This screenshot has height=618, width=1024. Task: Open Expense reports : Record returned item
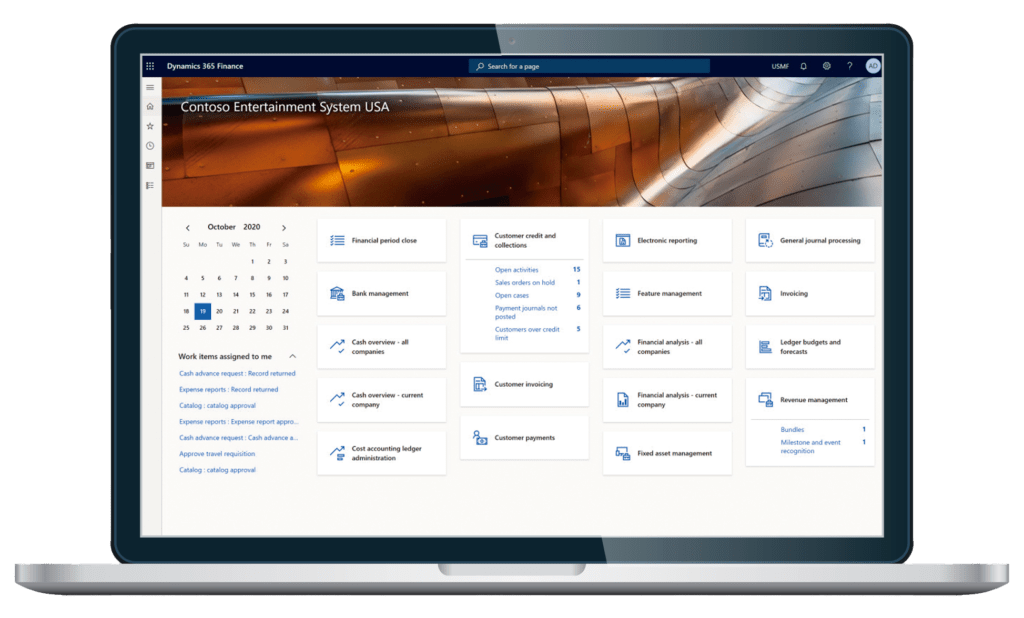click(229, 389)
